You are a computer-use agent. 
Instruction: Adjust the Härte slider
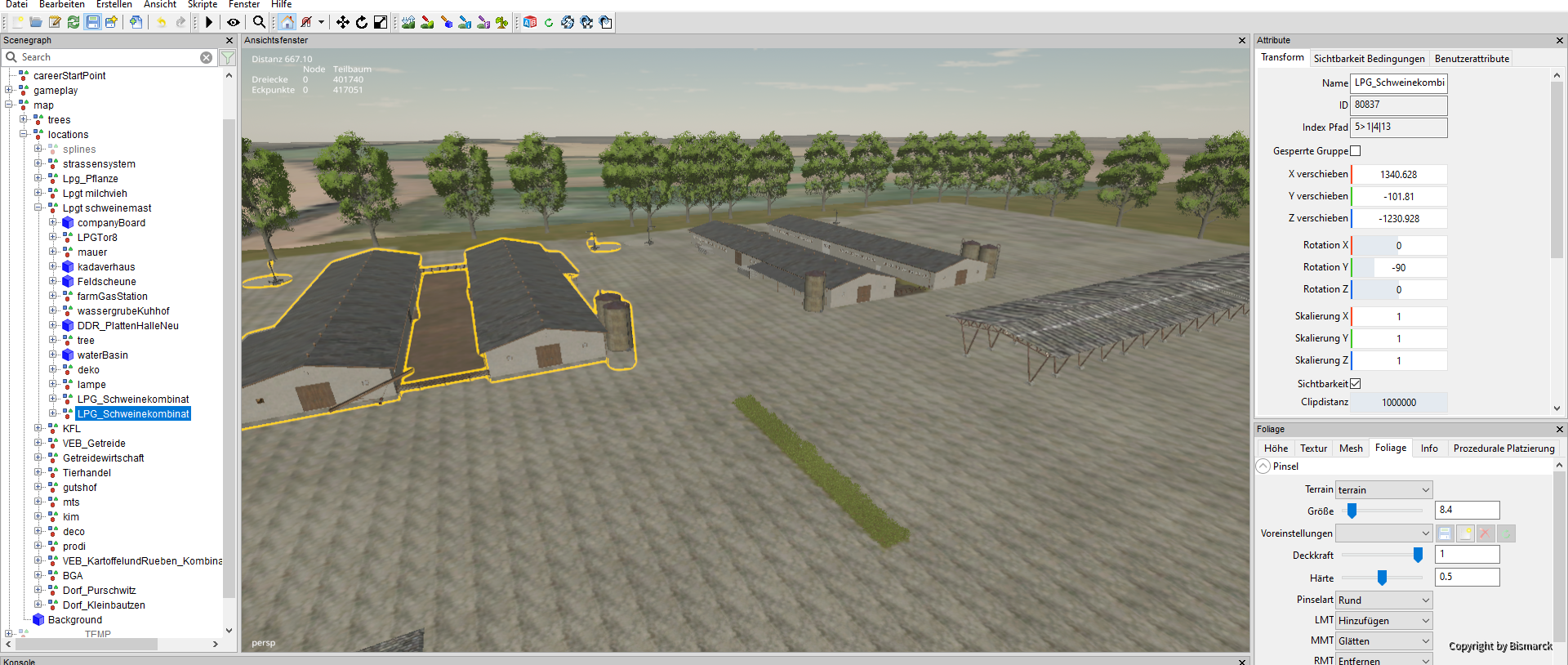1382,578
